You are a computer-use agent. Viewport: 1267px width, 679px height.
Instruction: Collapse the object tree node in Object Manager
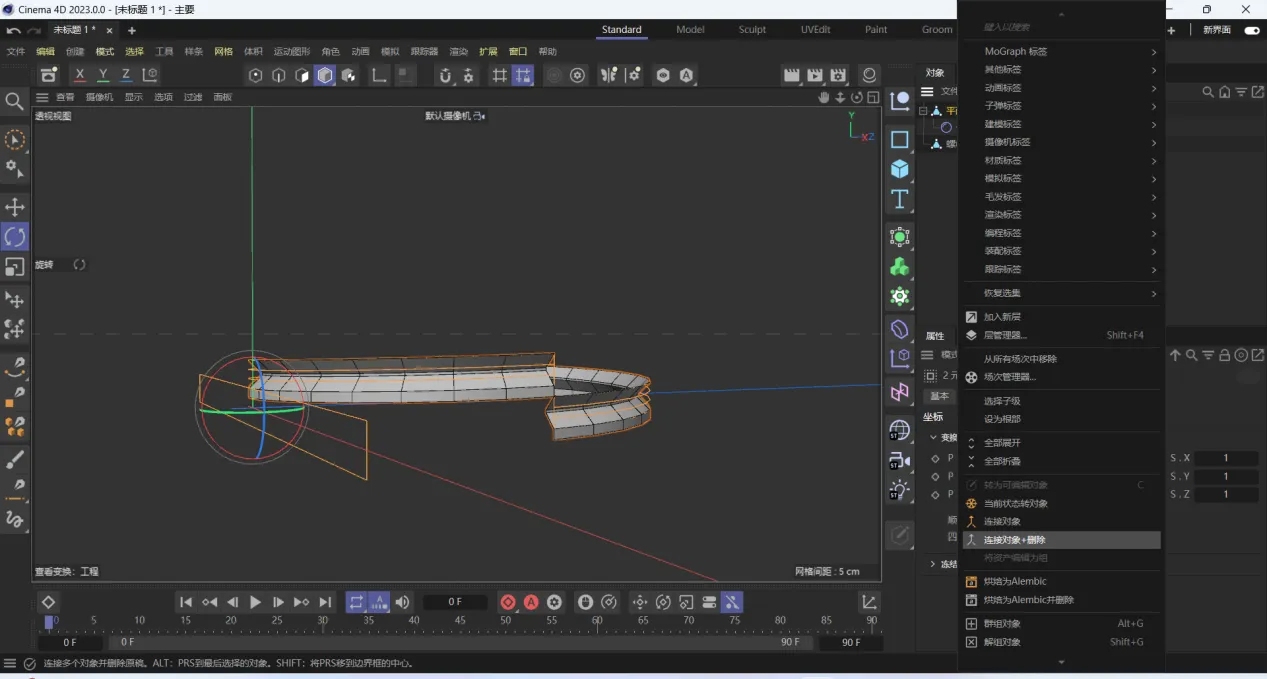(924, 111)
